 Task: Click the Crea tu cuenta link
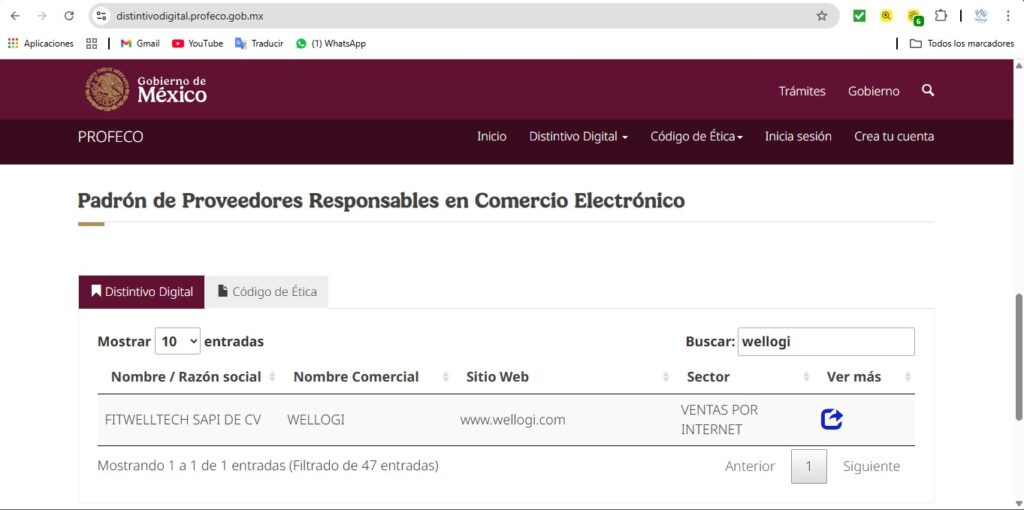[893, 136]
